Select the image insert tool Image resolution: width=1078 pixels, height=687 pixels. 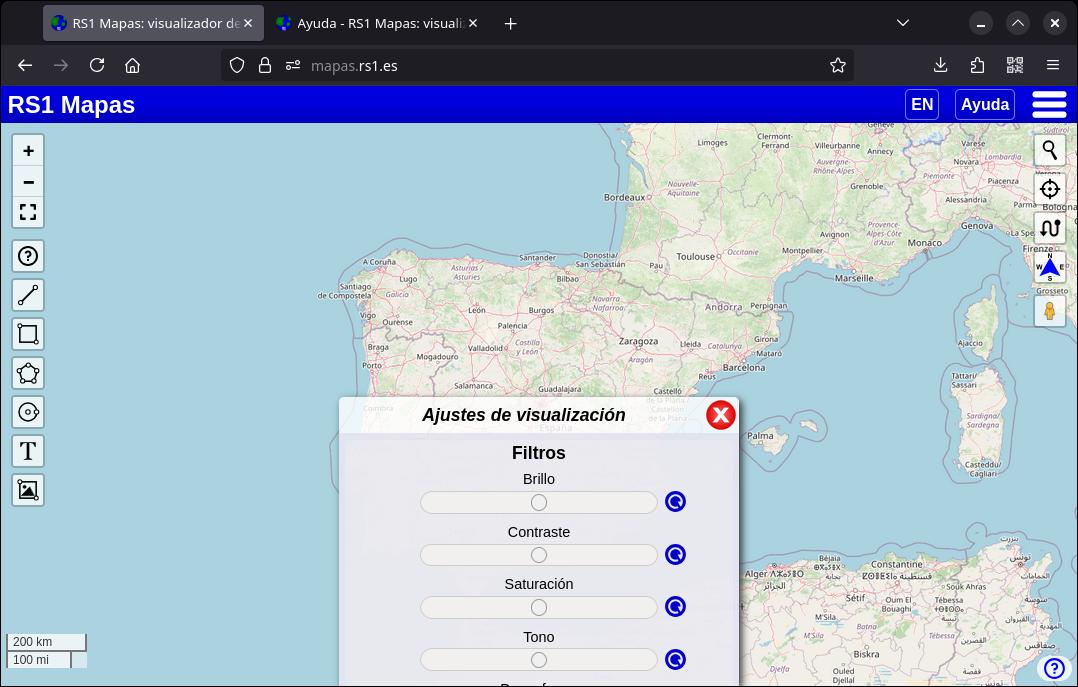(x=28, y=490)
